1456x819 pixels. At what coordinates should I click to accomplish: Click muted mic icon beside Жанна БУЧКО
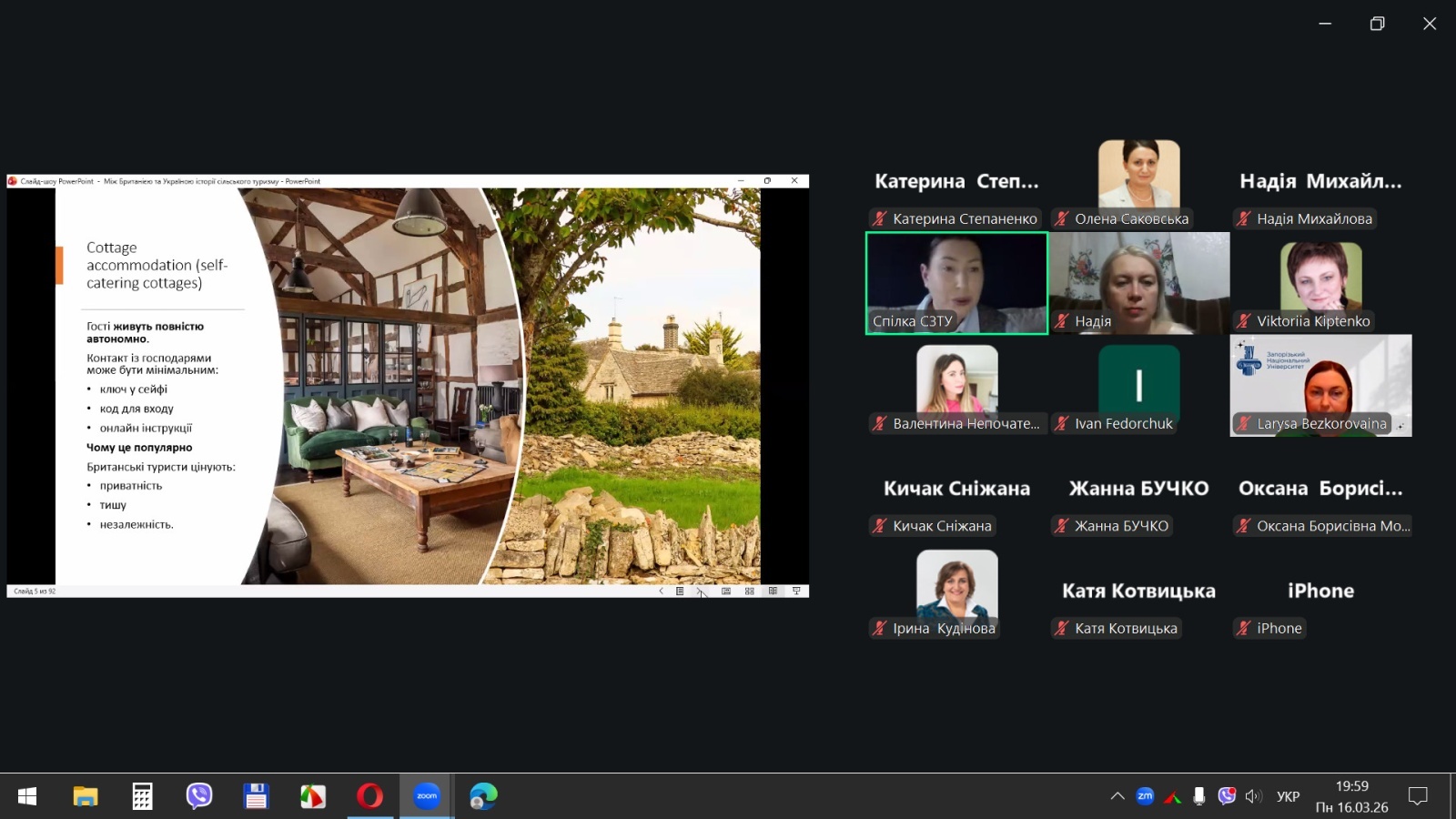pos(1061,526)
